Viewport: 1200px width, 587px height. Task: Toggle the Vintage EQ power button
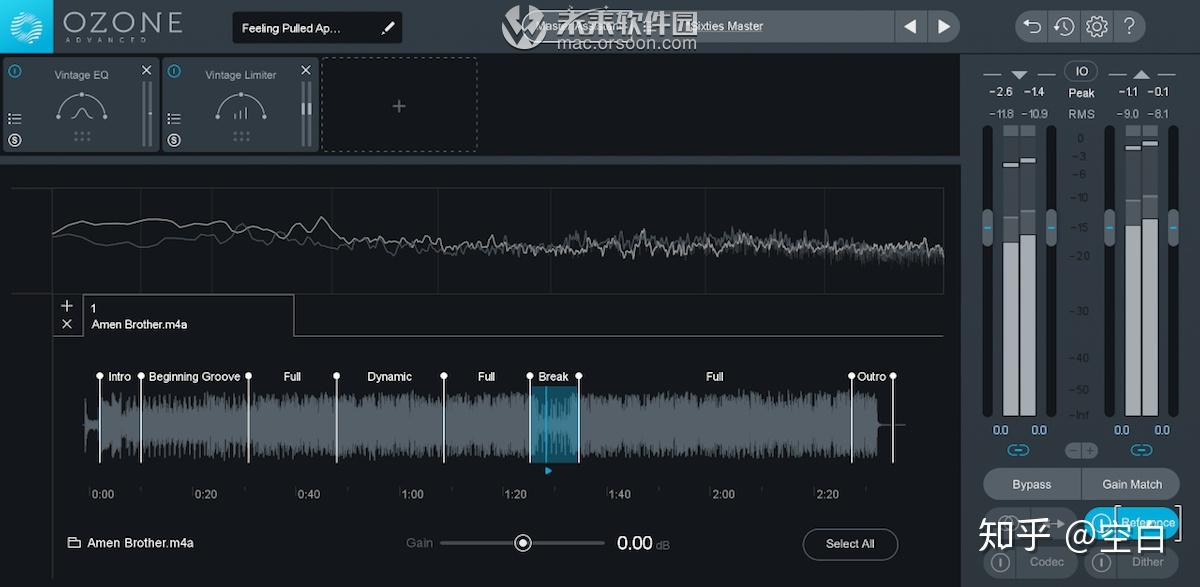coord(14,71)
